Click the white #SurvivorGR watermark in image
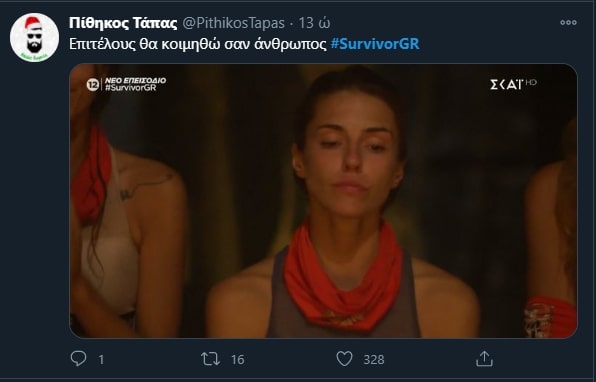 point(130,88)
